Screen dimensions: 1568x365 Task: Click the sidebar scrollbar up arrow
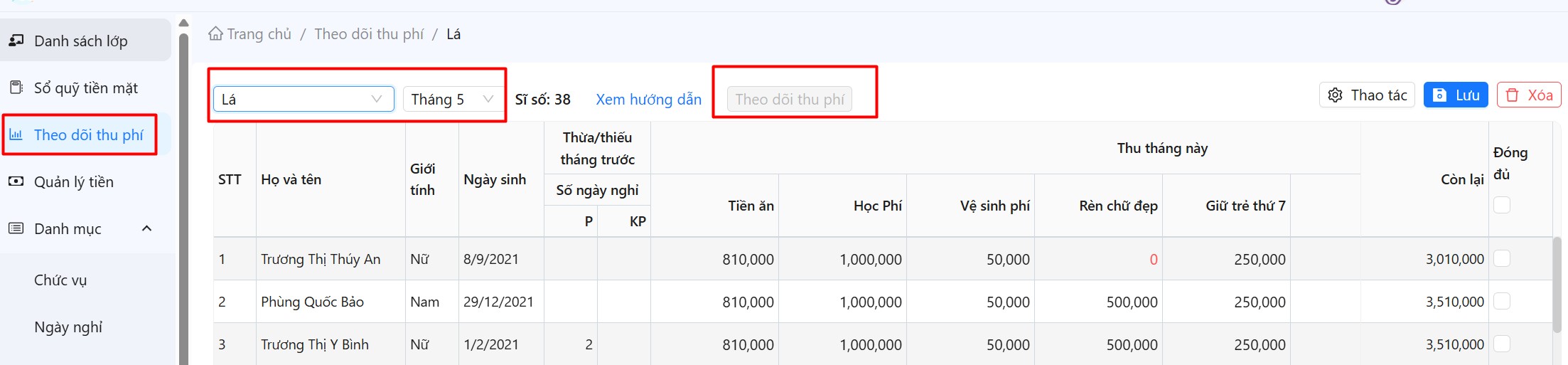click(x=183, y=23)
